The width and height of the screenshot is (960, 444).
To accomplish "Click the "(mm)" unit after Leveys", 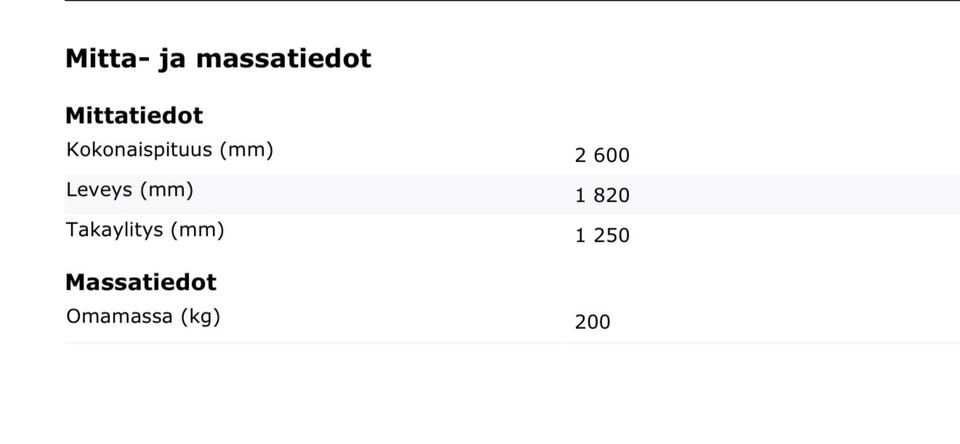I will tap(166, 190).
